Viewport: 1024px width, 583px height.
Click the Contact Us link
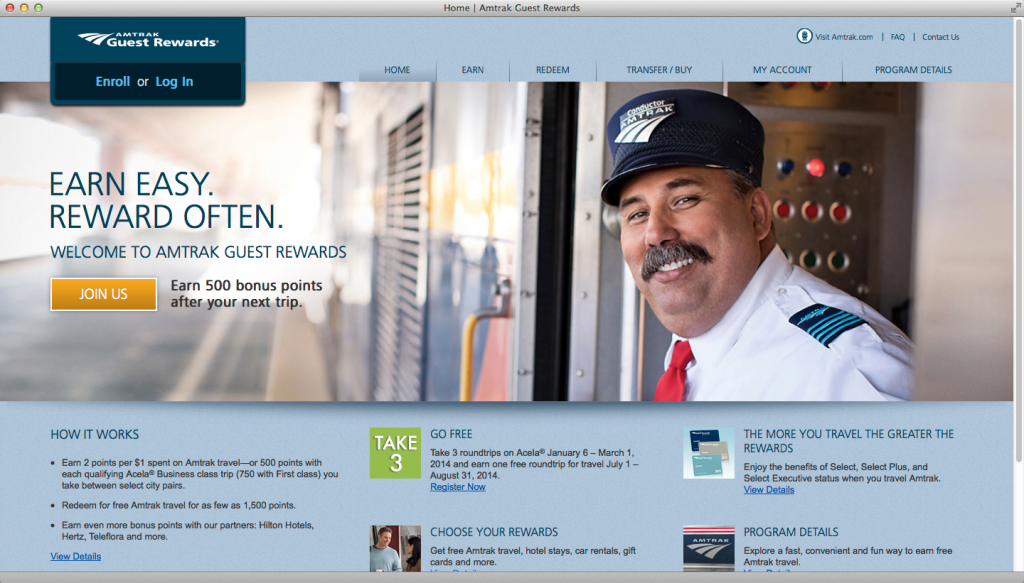[940, 37]
